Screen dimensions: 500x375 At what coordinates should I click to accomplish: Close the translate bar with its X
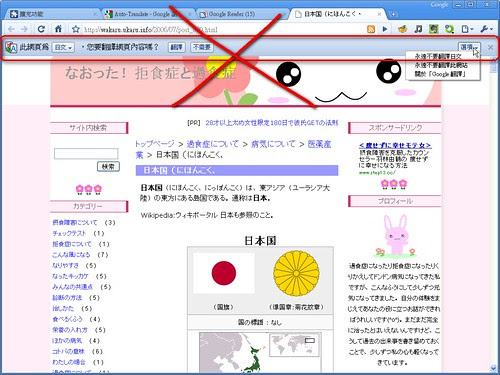[x=491, y=47]
